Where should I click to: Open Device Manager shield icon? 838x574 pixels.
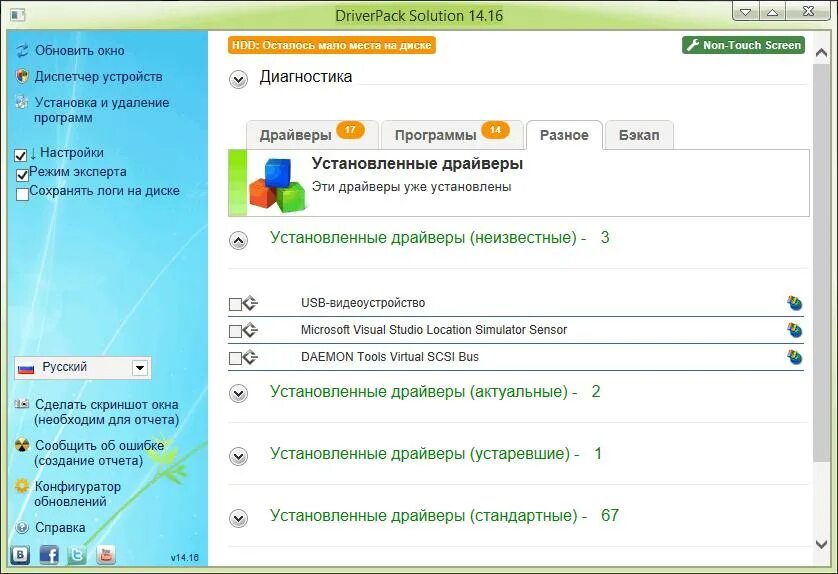tap(22, 76)
